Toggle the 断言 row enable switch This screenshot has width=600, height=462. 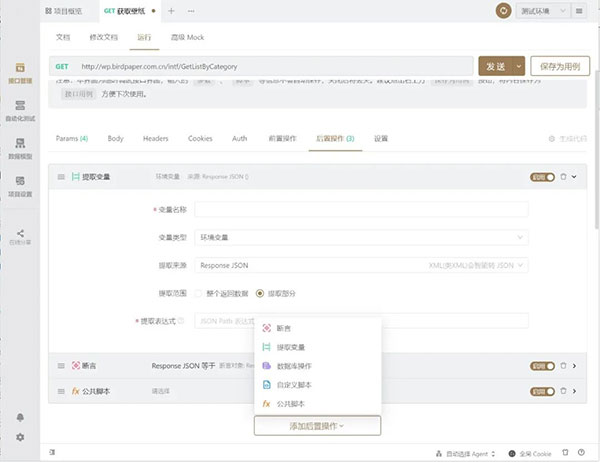tap(542, 366)
